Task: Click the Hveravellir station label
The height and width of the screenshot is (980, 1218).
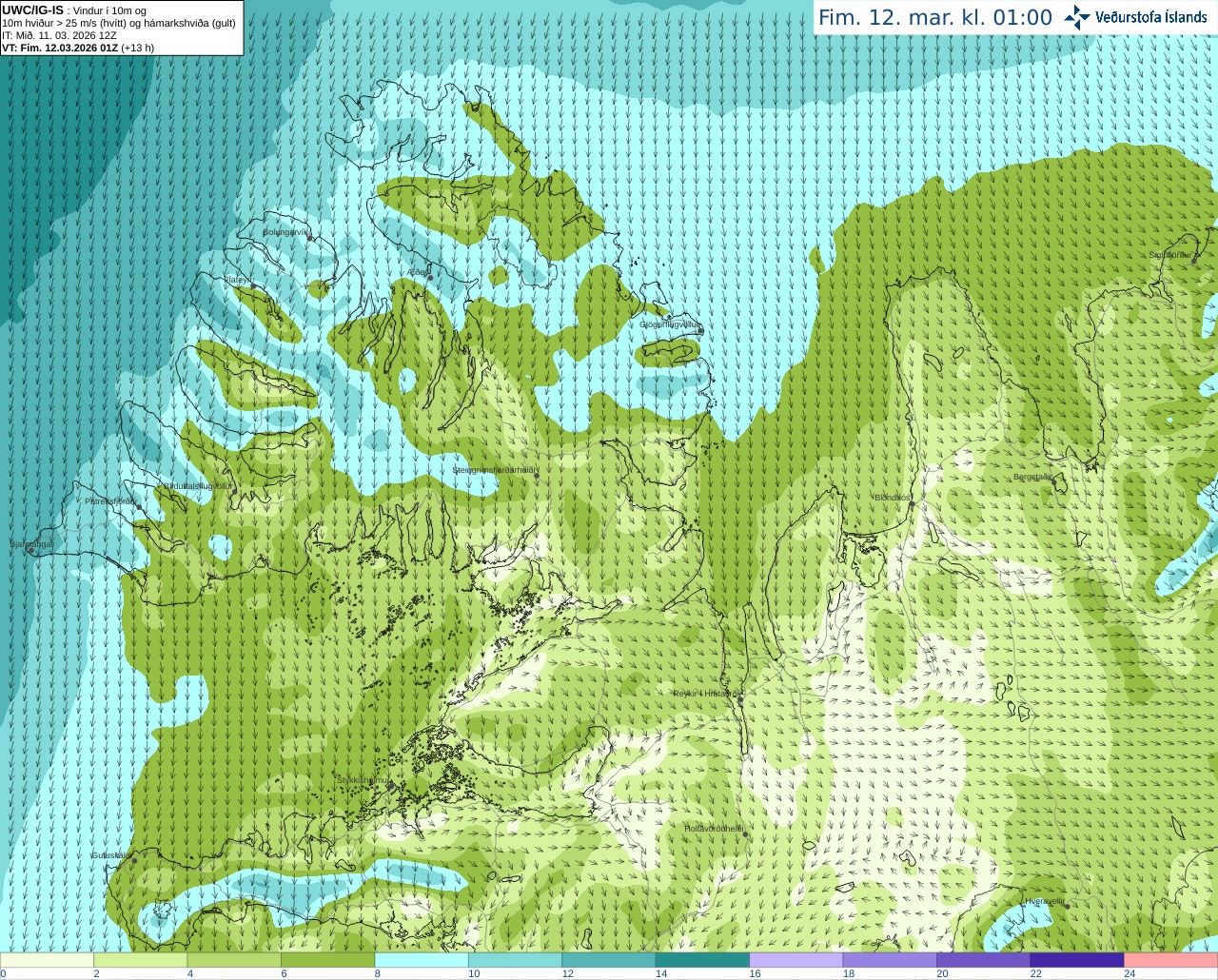Action: [1044, 901]
